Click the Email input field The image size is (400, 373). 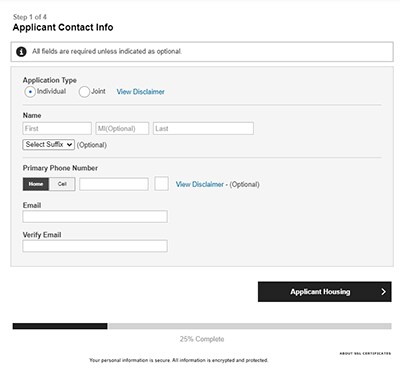95,217
